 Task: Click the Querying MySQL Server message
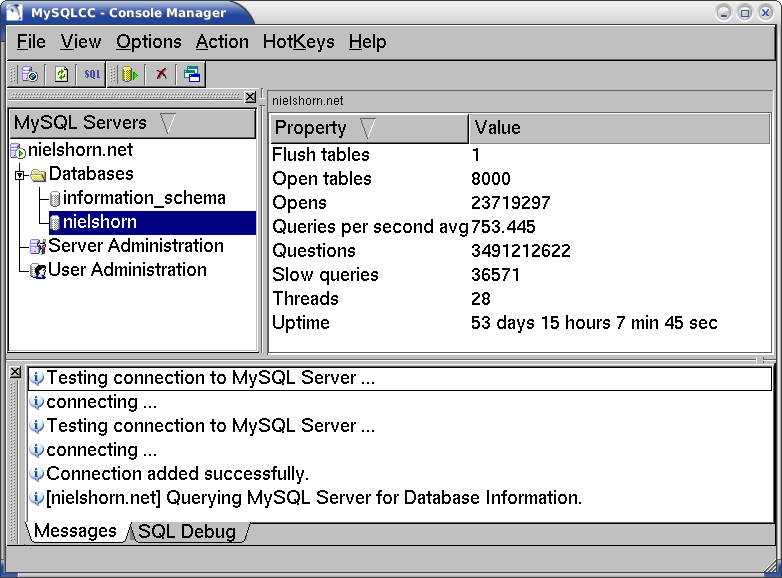tap(314, 498)
